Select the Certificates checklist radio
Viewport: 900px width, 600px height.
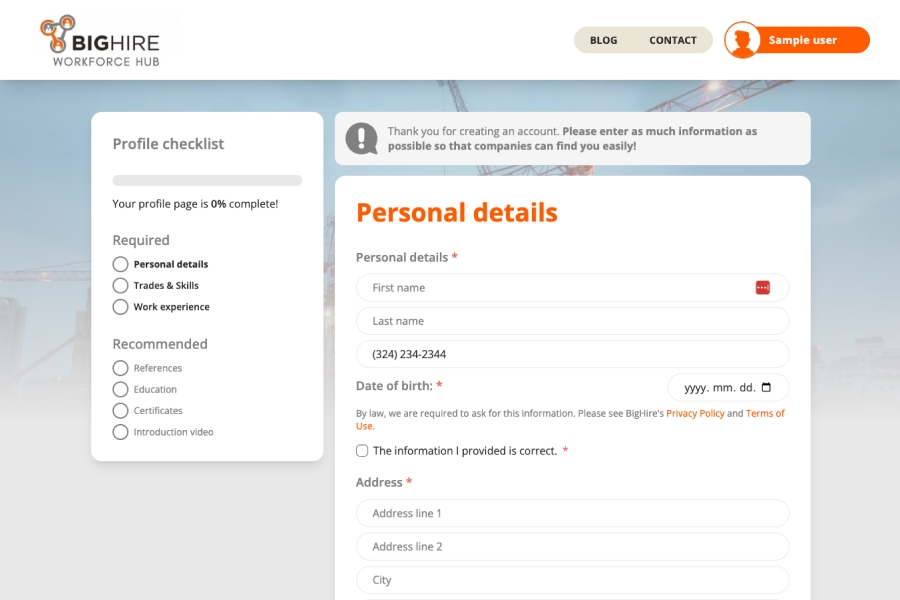coord(120,410)
